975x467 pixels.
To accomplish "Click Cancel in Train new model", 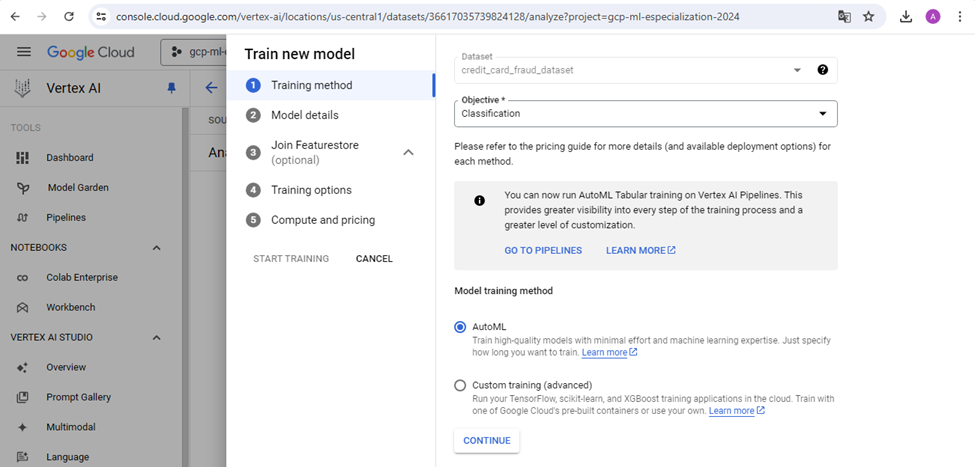I will (374, 259).
